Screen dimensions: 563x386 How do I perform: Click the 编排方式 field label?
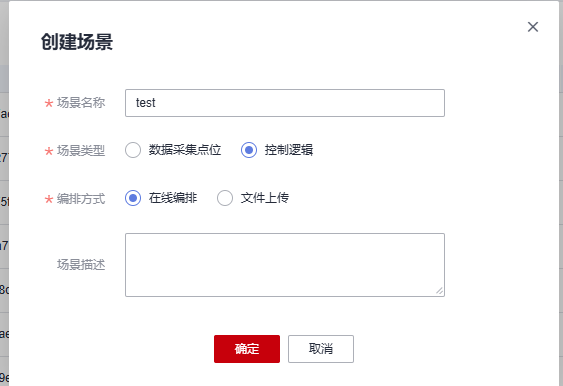81,199
